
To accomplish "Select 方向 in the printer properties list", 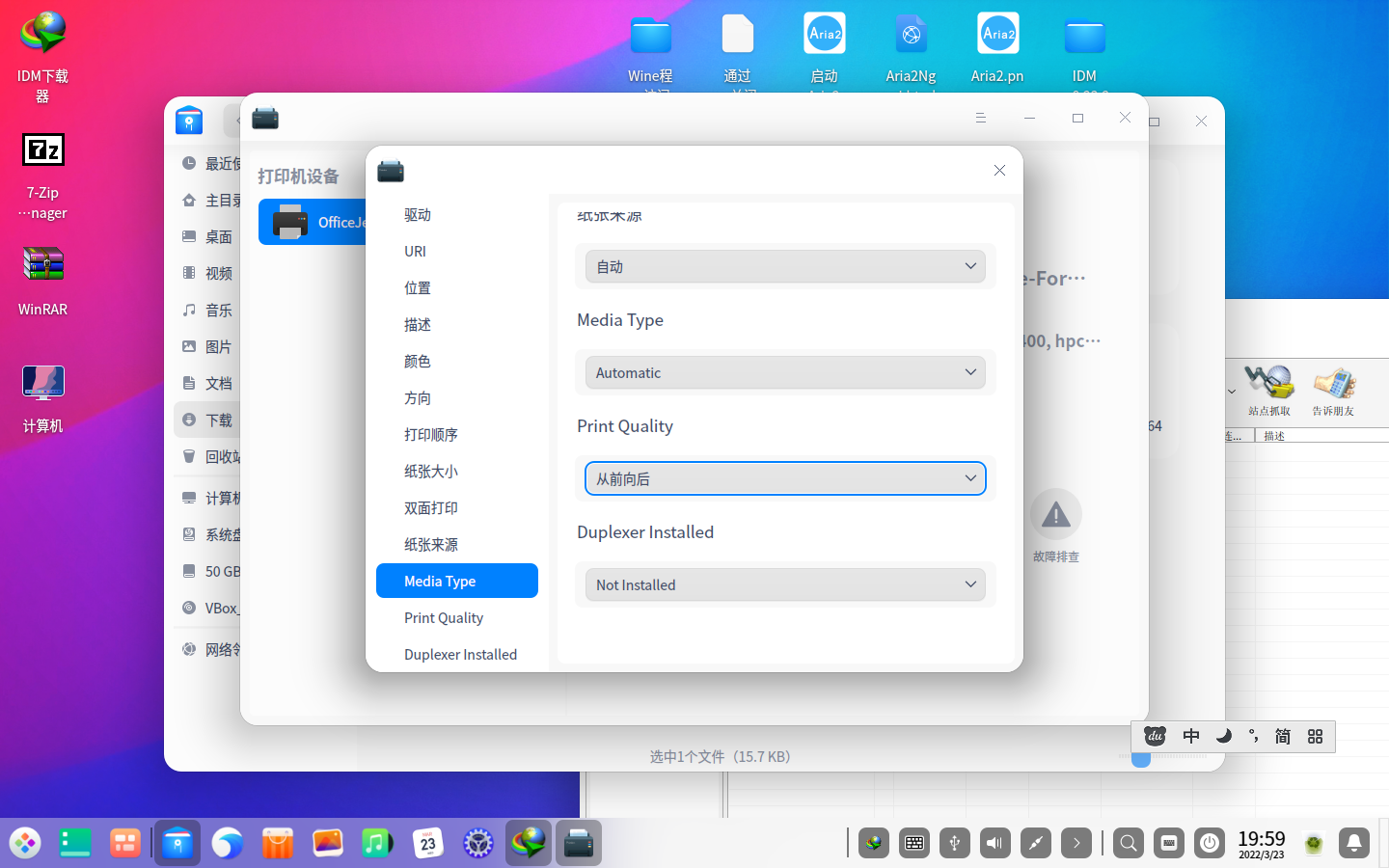I will click(457, 398).
